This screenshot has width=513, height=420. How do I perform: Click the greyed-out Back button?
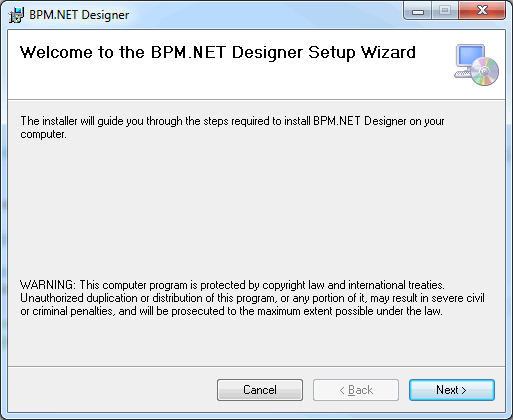click(x=356, y=390)
